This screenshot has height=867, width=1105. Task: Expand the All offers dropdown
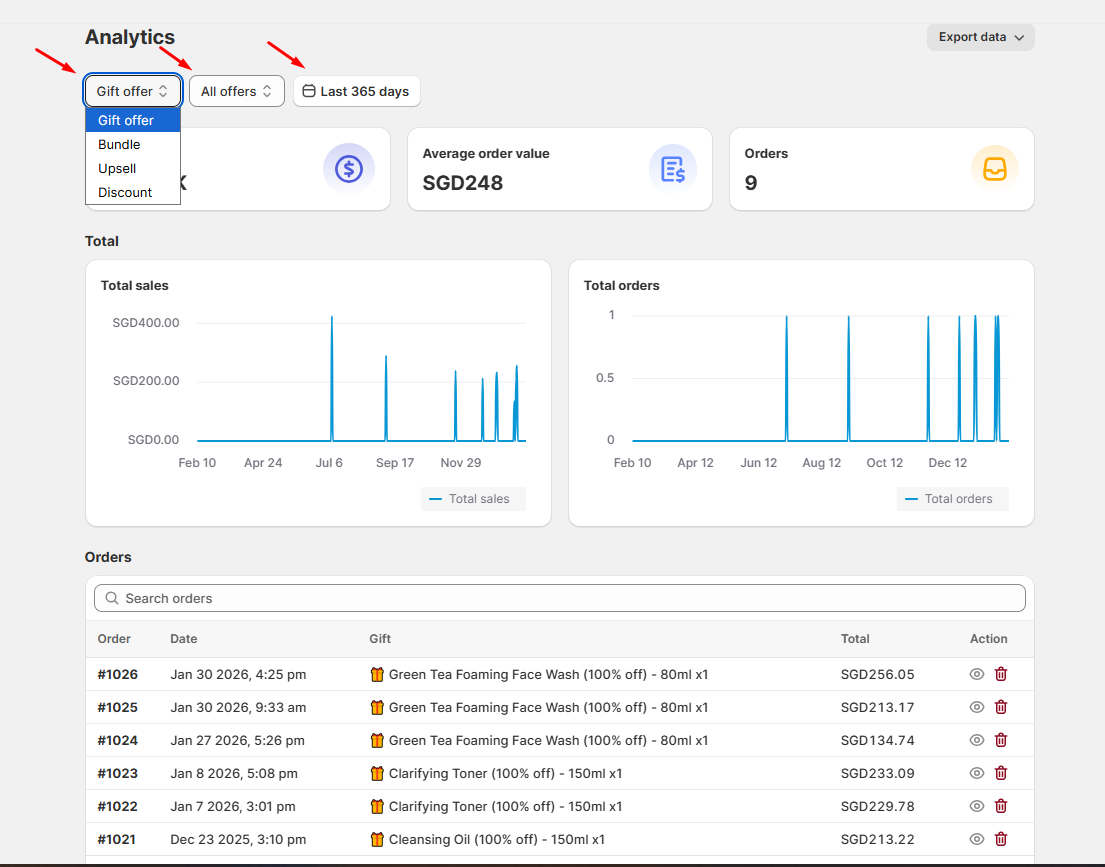[x=237, y=91]
